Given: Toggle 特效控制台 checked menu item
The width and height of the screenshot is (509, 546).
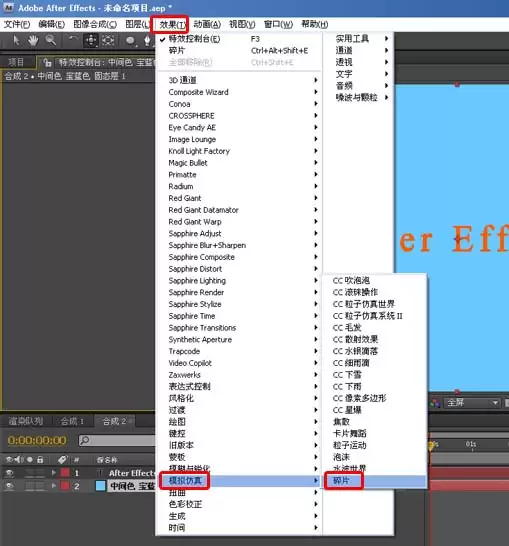Looking at the screenshot, I should point(194,39).
